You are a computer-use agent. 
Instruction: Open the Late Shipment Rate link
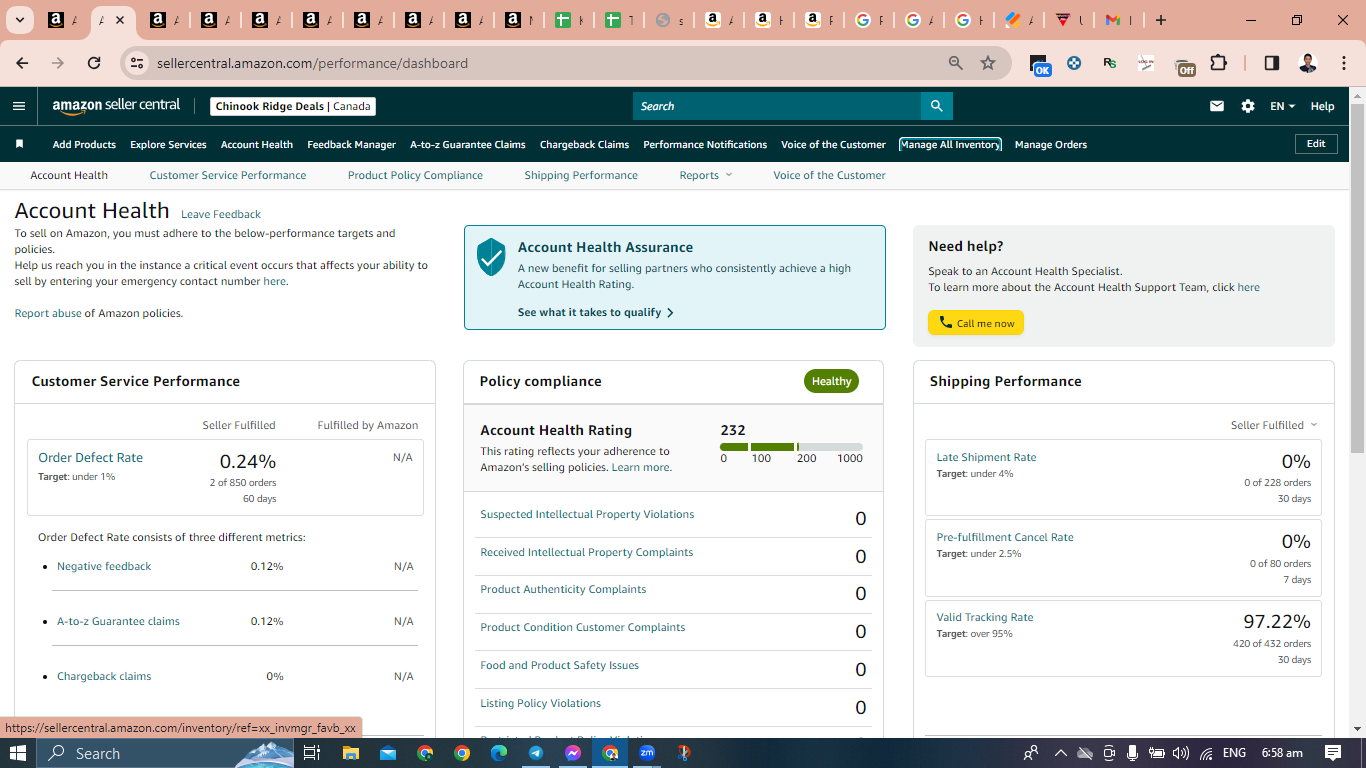pos(986,457)
